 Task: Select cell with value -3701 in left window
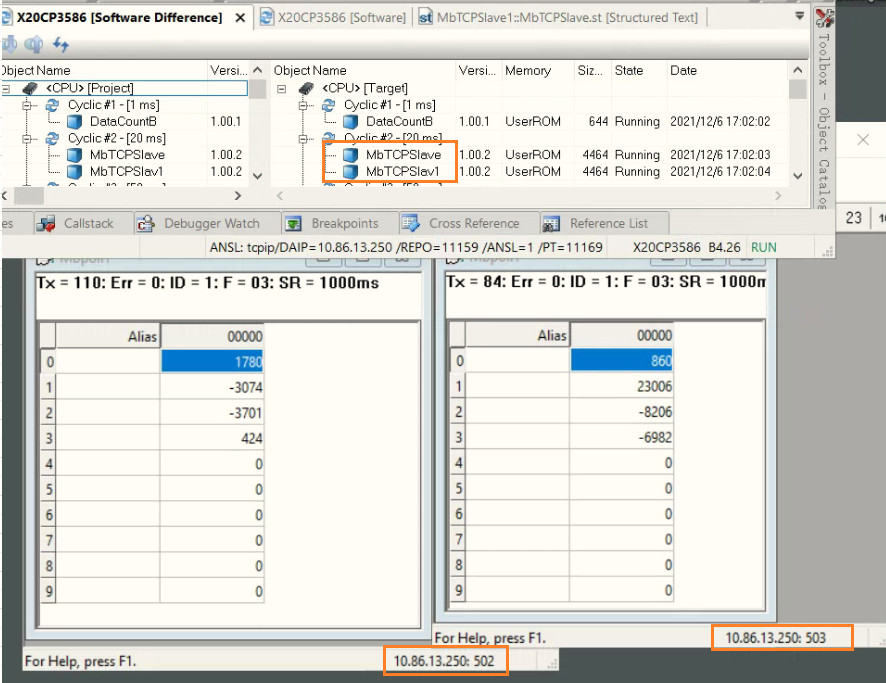212,413
